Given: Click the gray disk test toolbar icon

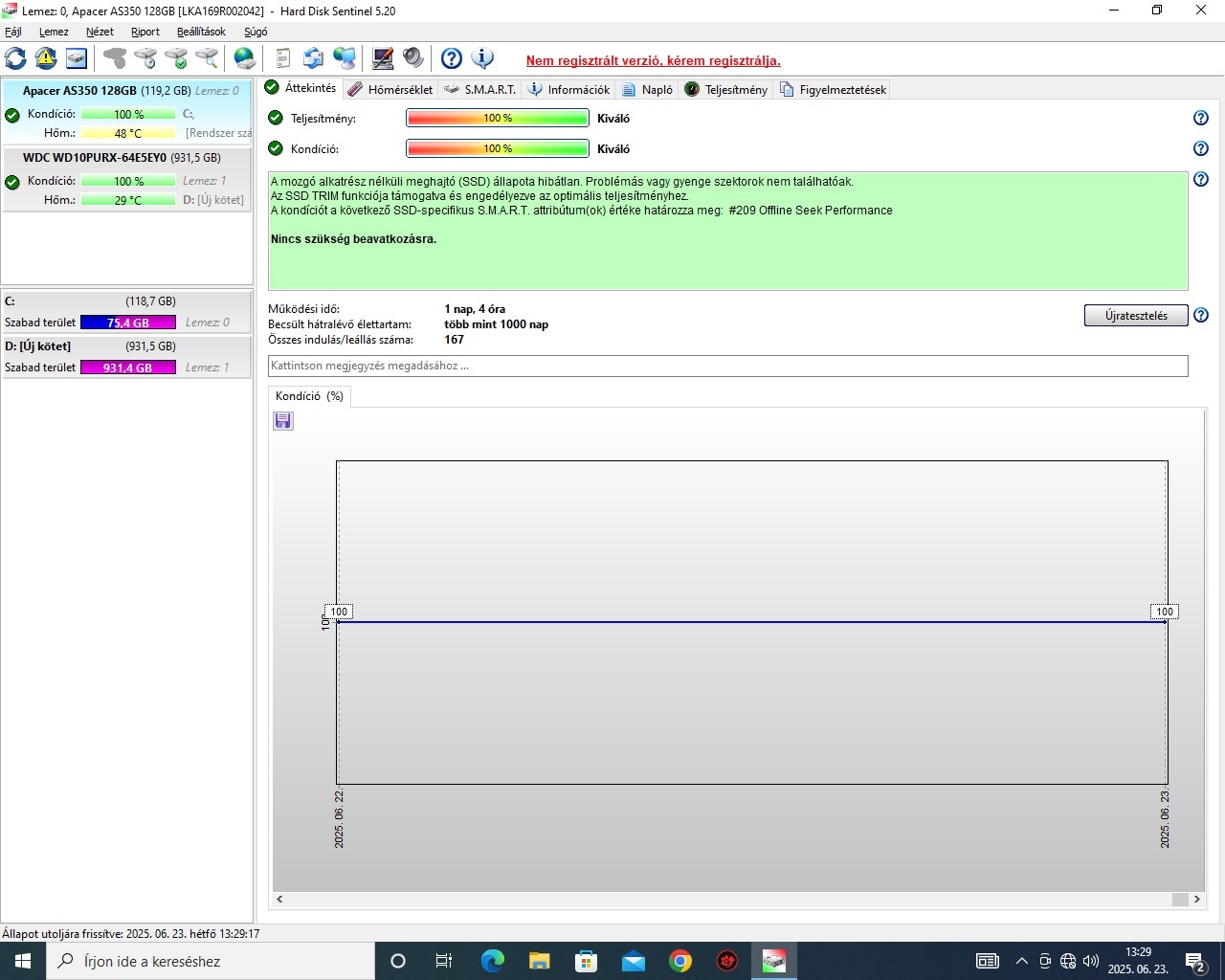Looking at the screenshot, I should [115, 58].
